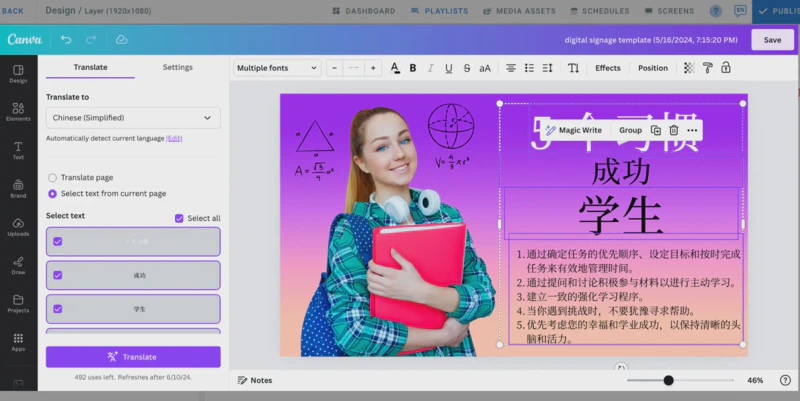The height and width of the screenshot is (401, 800).
Task: Open the Projects sidebar panel
Action: (x=18, y=304)
